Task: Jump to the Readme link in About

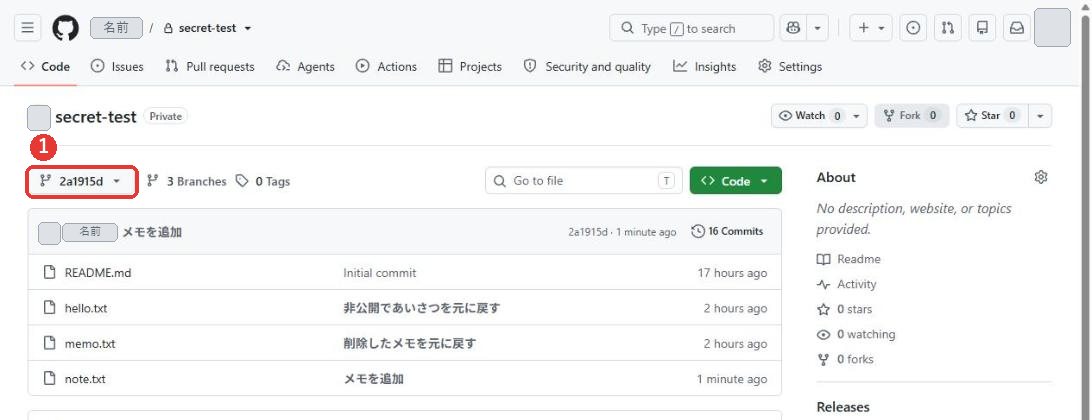Action: tap(848, 259)
